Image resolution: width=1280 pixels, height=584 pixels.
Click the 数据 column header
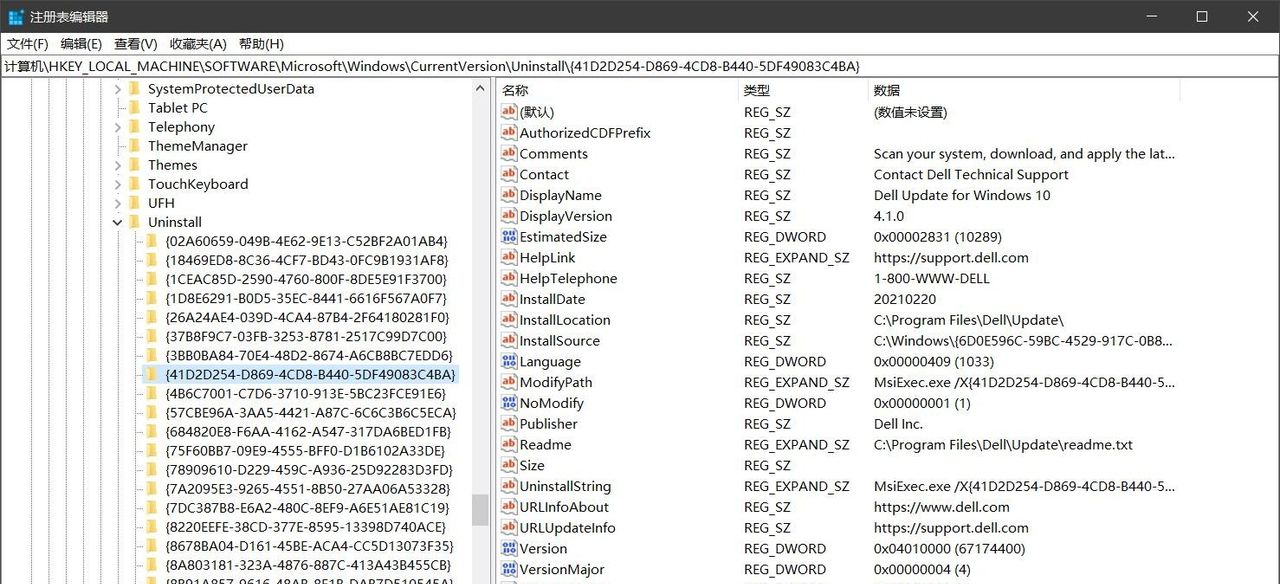1024,90
